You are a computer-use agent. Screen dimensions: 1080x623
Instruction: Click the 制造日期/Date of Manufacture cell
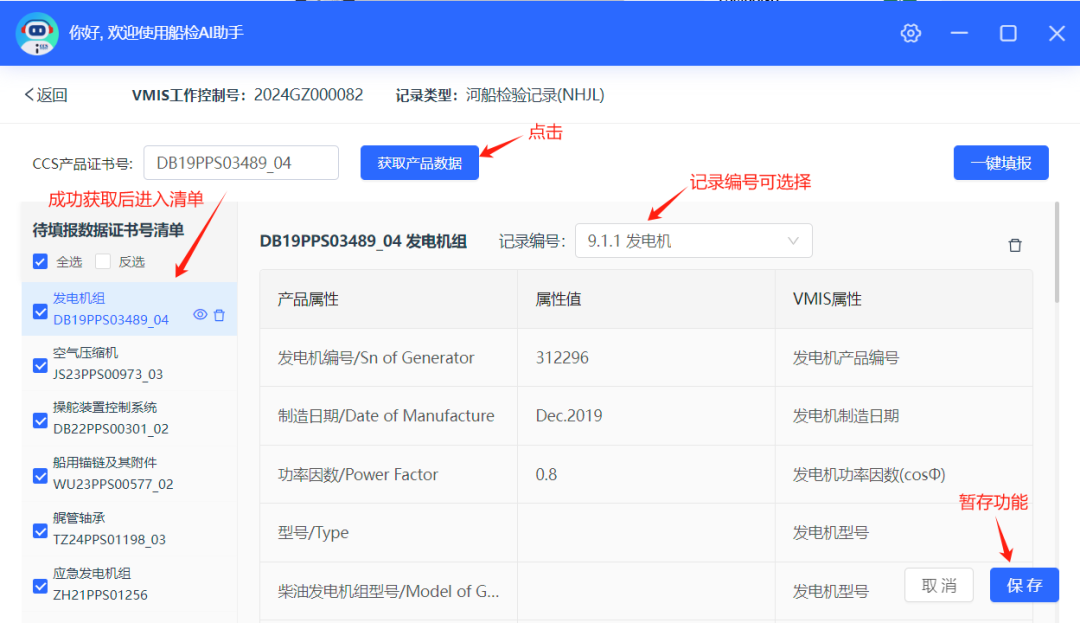pos(388,416)
